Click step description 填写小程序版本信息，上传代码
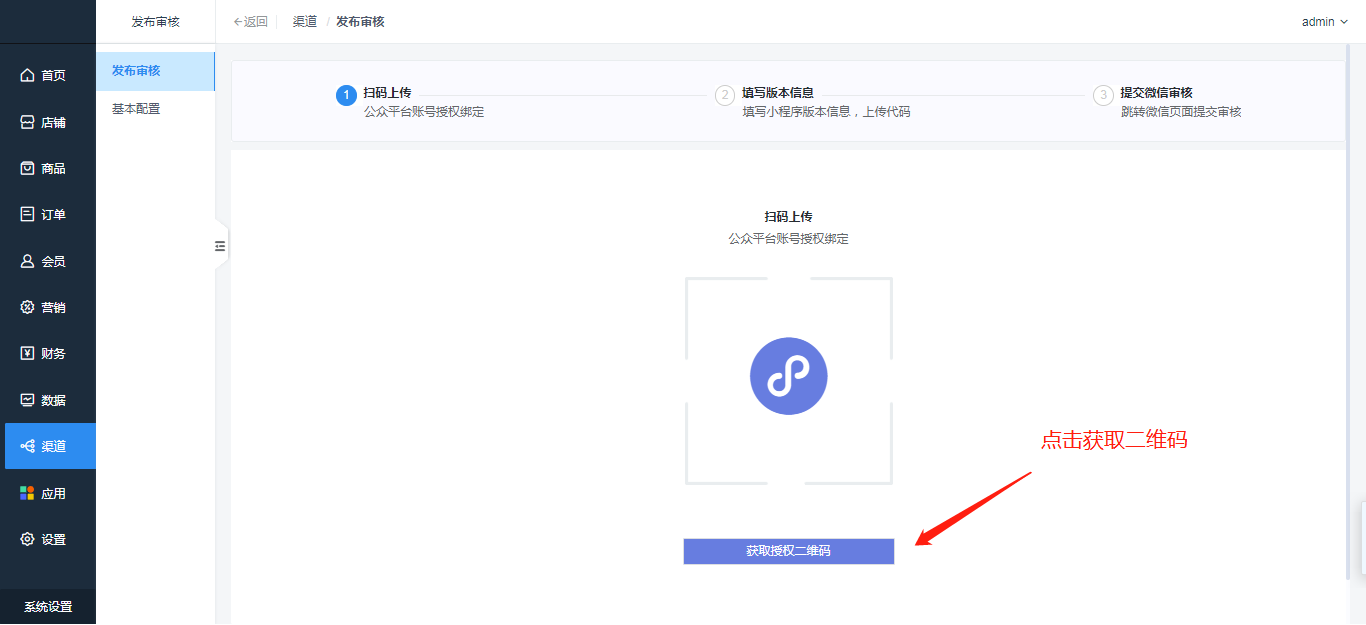 (826, 112)
